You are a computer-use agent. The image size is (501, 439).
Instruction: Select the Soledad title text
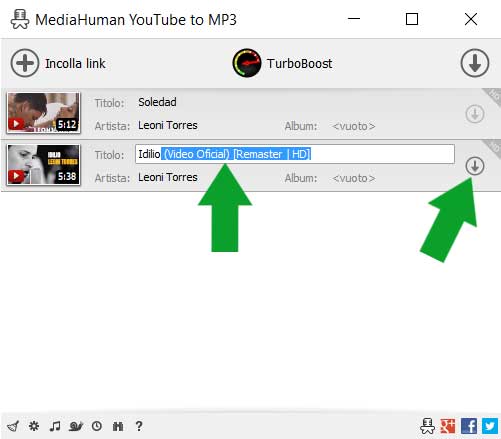pyautogui.click(x=157, y=102)
